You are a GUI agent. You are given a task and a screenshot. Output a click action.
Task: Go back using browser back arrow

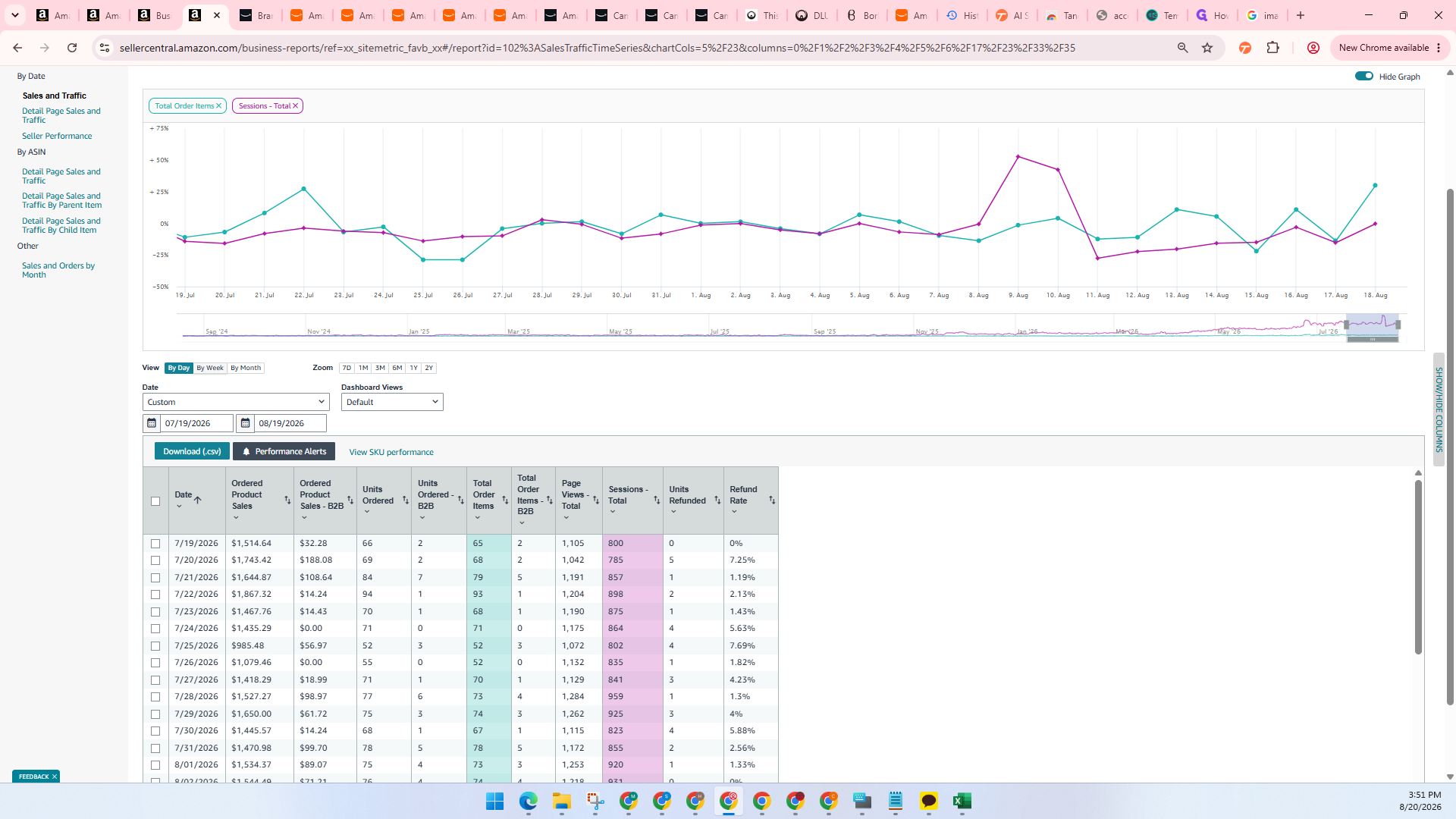pyautogui.click(x=17, y=48)
